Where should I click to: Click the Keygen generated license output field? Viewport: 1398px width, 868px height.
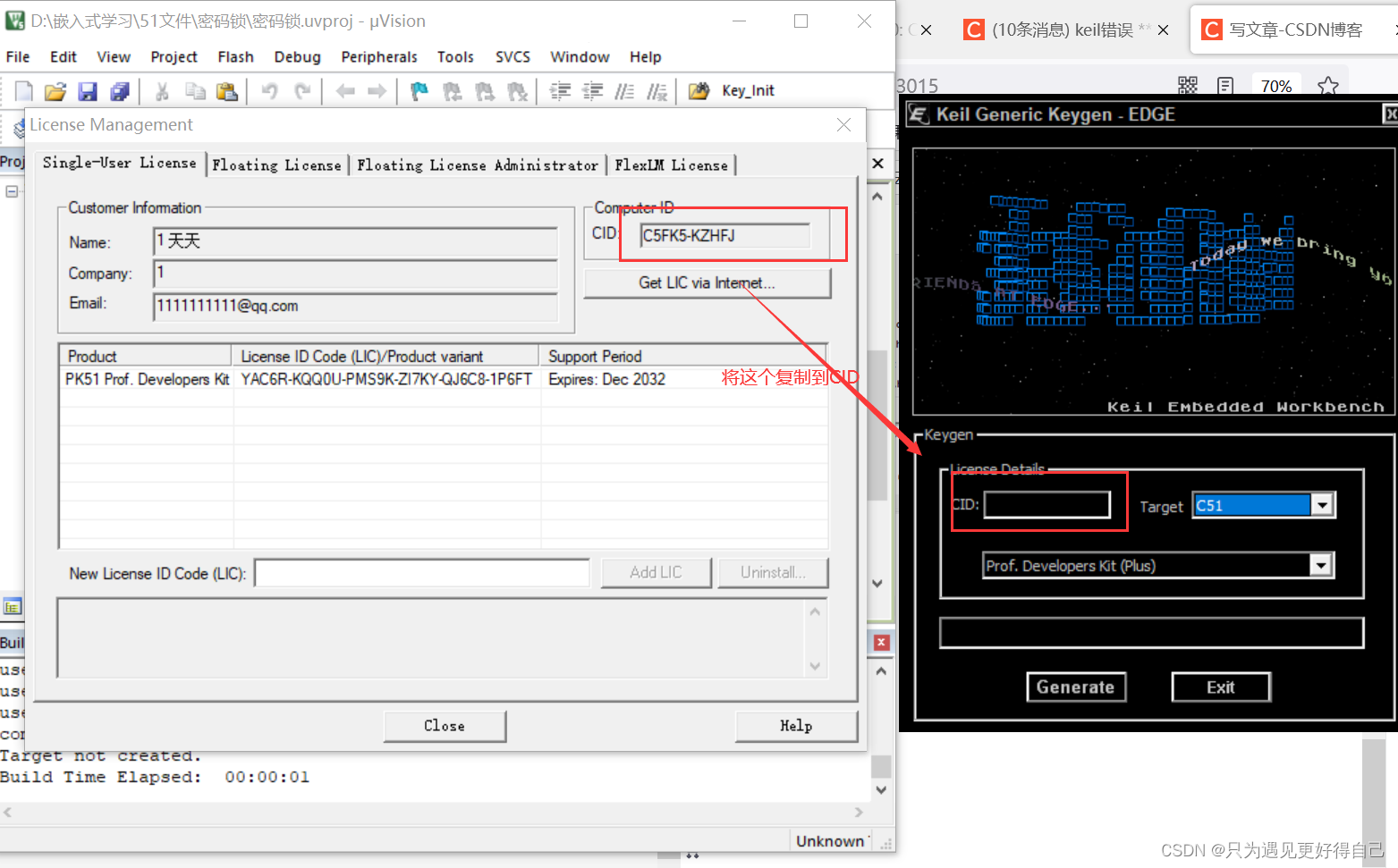pos(1151,632)
